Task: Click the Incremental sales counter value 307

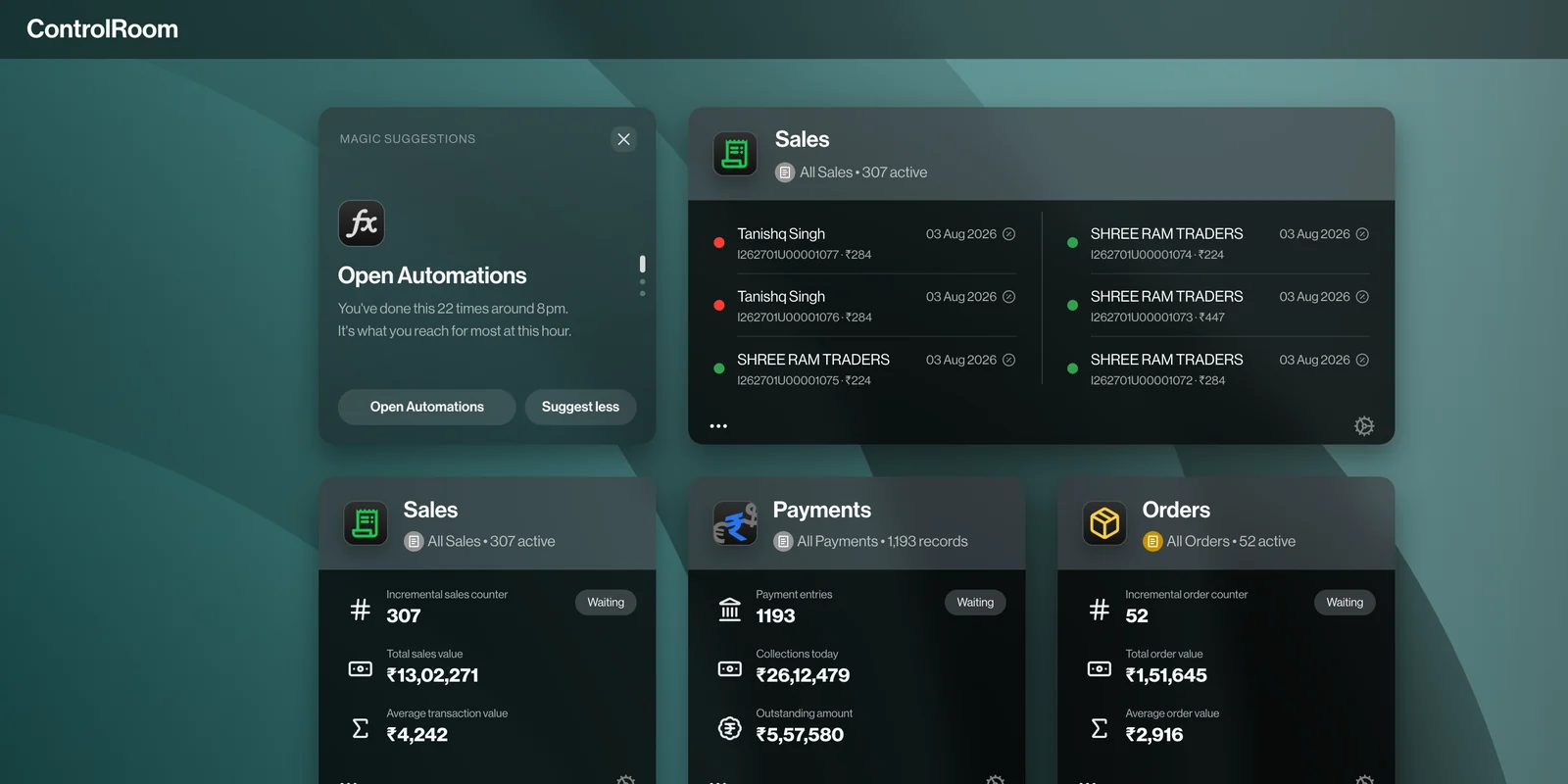Action: (x=404, y=615)
